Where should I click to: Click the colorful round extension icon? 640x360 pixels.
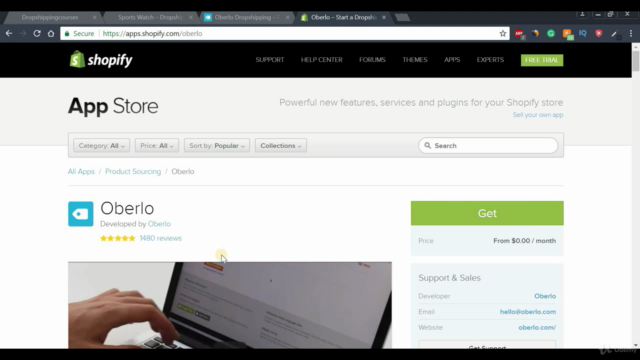tap(535, 33)
